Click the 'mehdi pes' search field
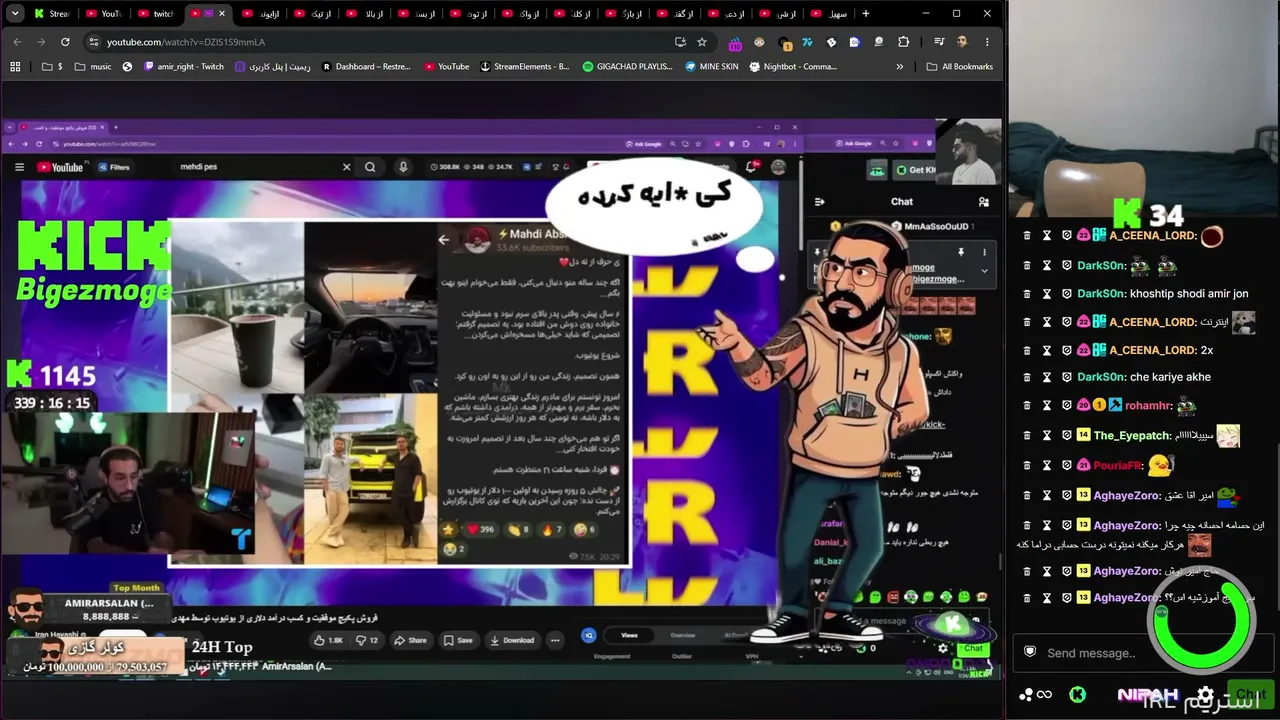Viewport: 1280px width, 720px height. (255, 167)
